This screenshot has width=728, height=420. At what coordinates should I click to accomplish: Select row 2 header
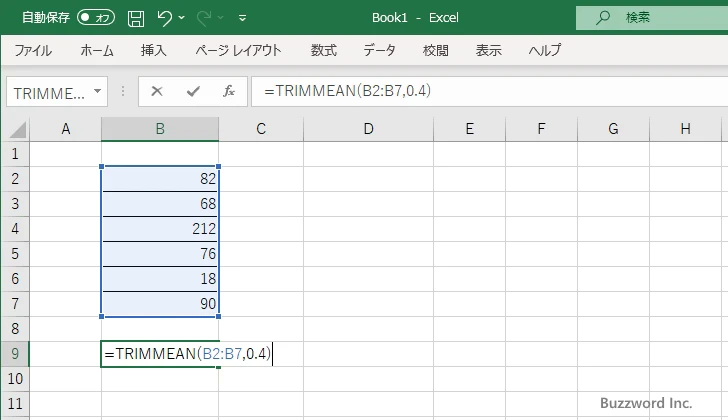click(15, 179)
